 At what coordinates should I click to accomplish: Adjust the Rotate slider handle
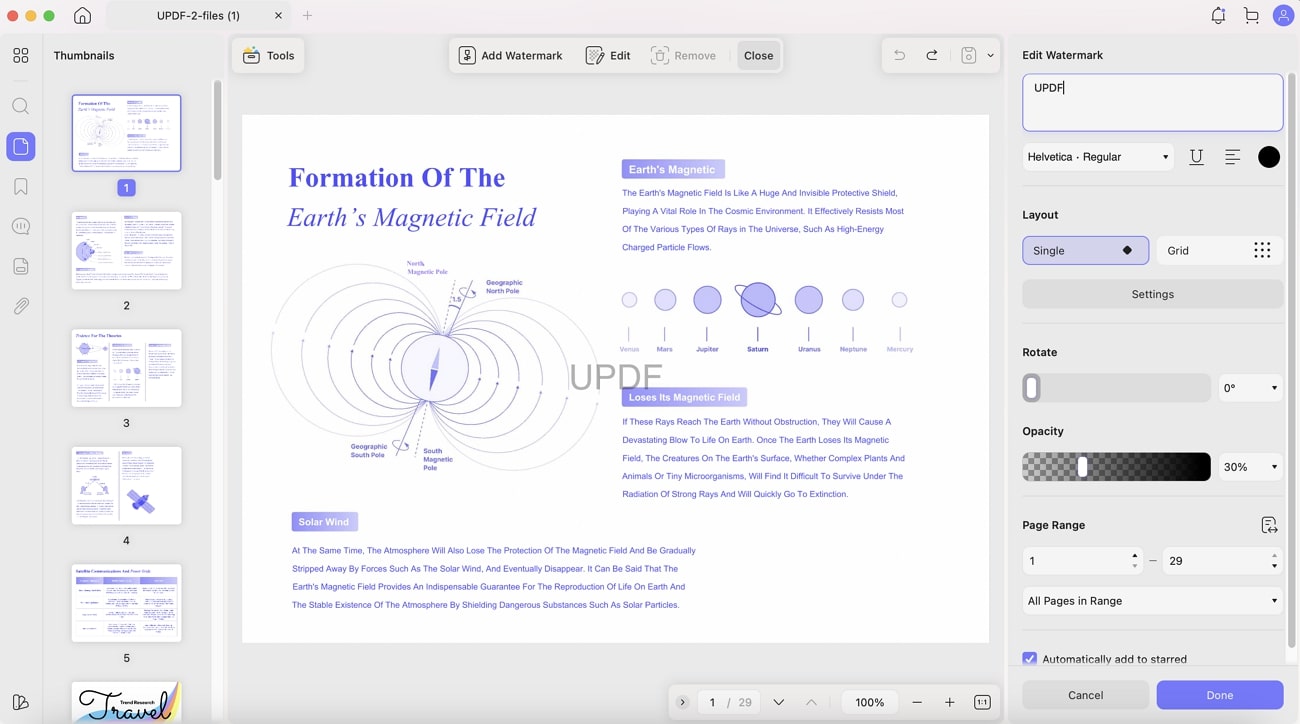pos(1032,388)
